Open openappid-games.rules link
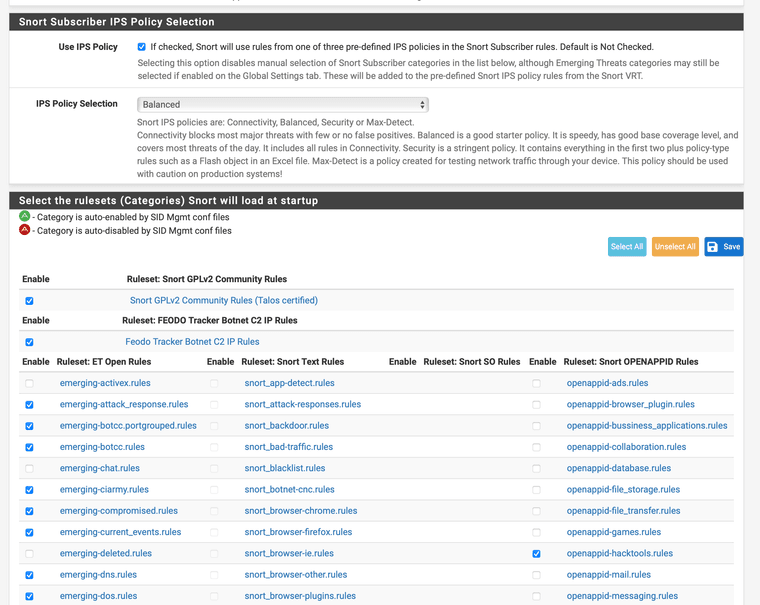The height and width of the screenshot is (605, 760). pos(614,532)
